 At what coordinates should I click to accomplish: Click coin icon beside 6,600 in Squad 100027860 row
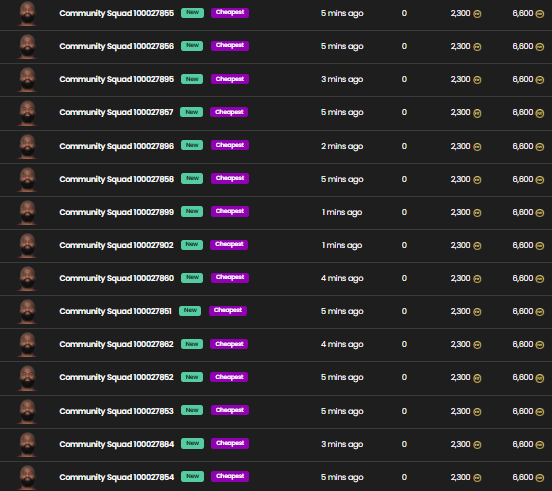pos(540,279)
